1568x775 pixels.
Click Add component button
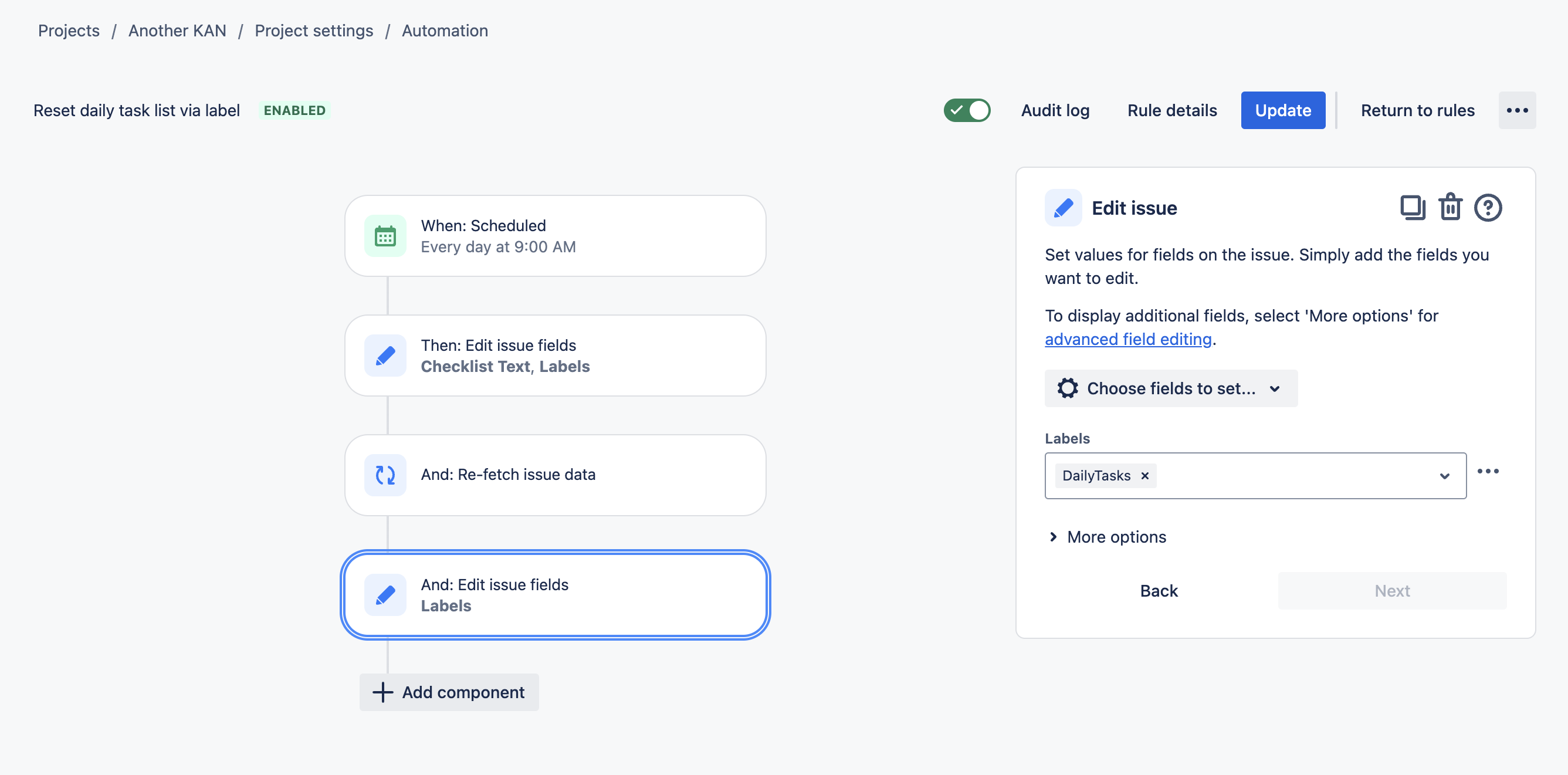(449, 692)
